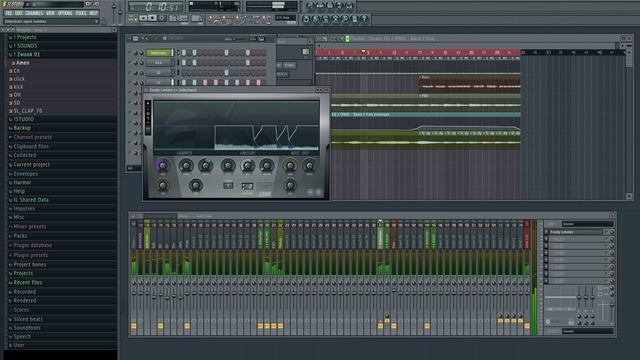Open the VIEW menu

point(50,13)
